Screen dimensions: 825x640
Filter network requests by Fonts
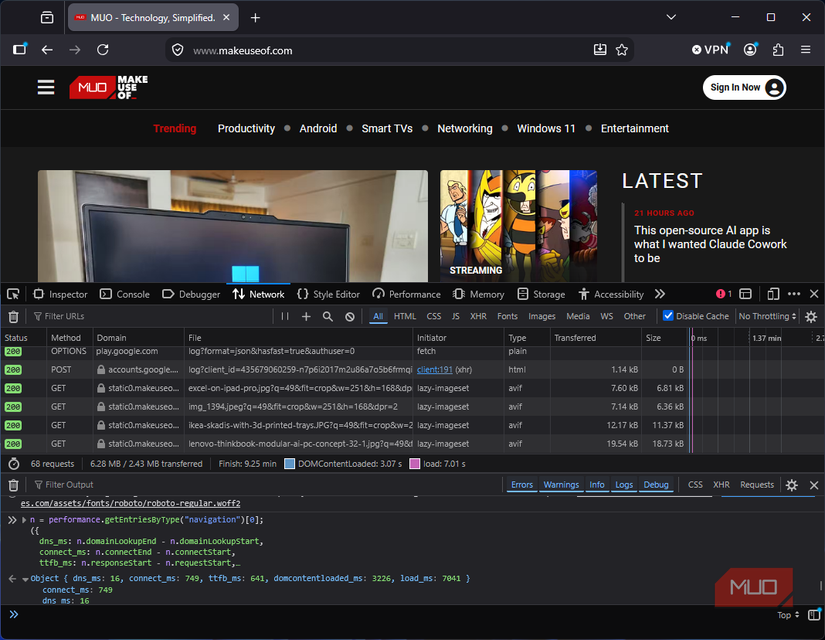click(507, 316)
